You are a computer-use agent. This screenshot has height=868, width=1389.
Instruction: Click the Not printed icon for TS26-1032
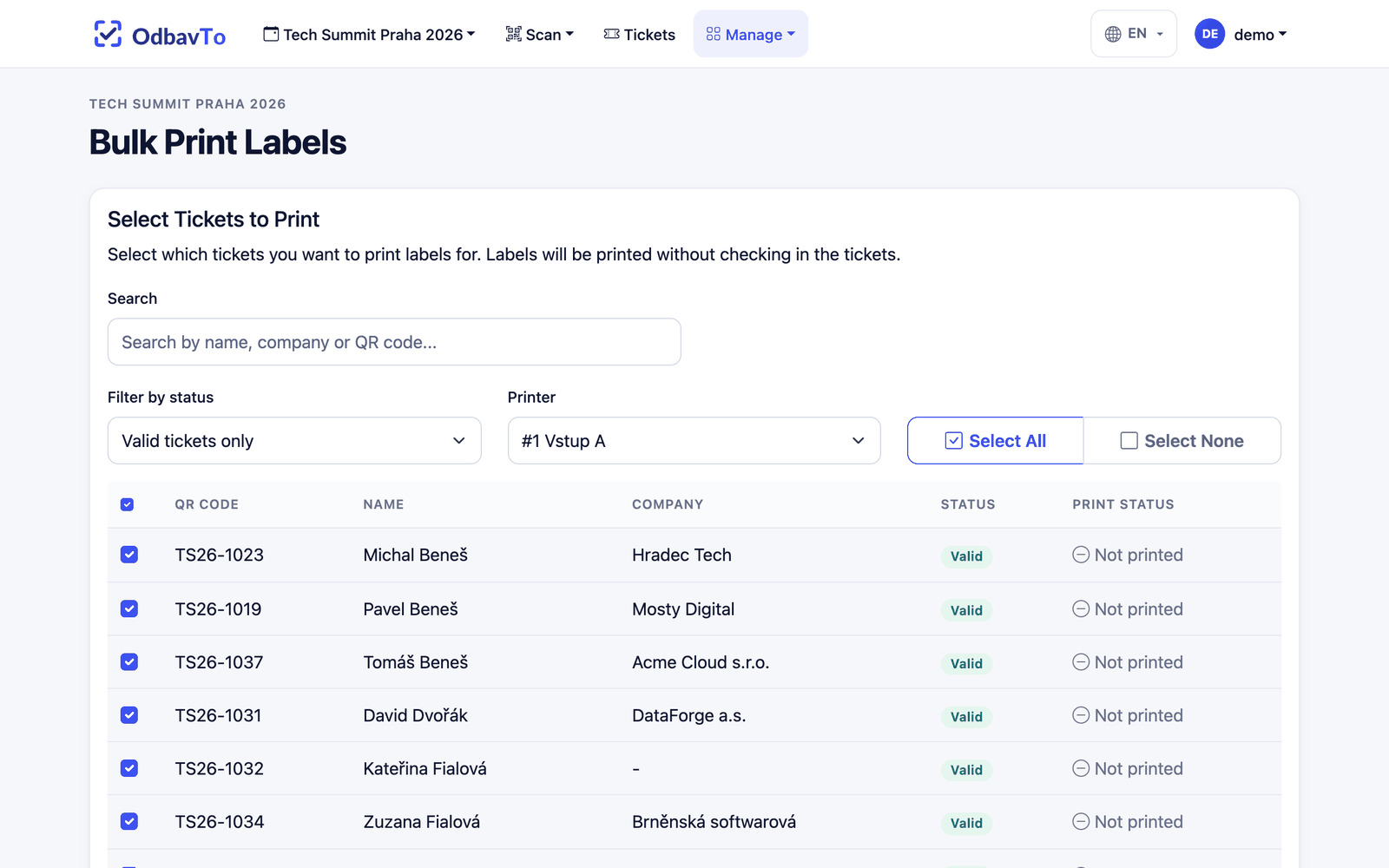coord(1081,768)
